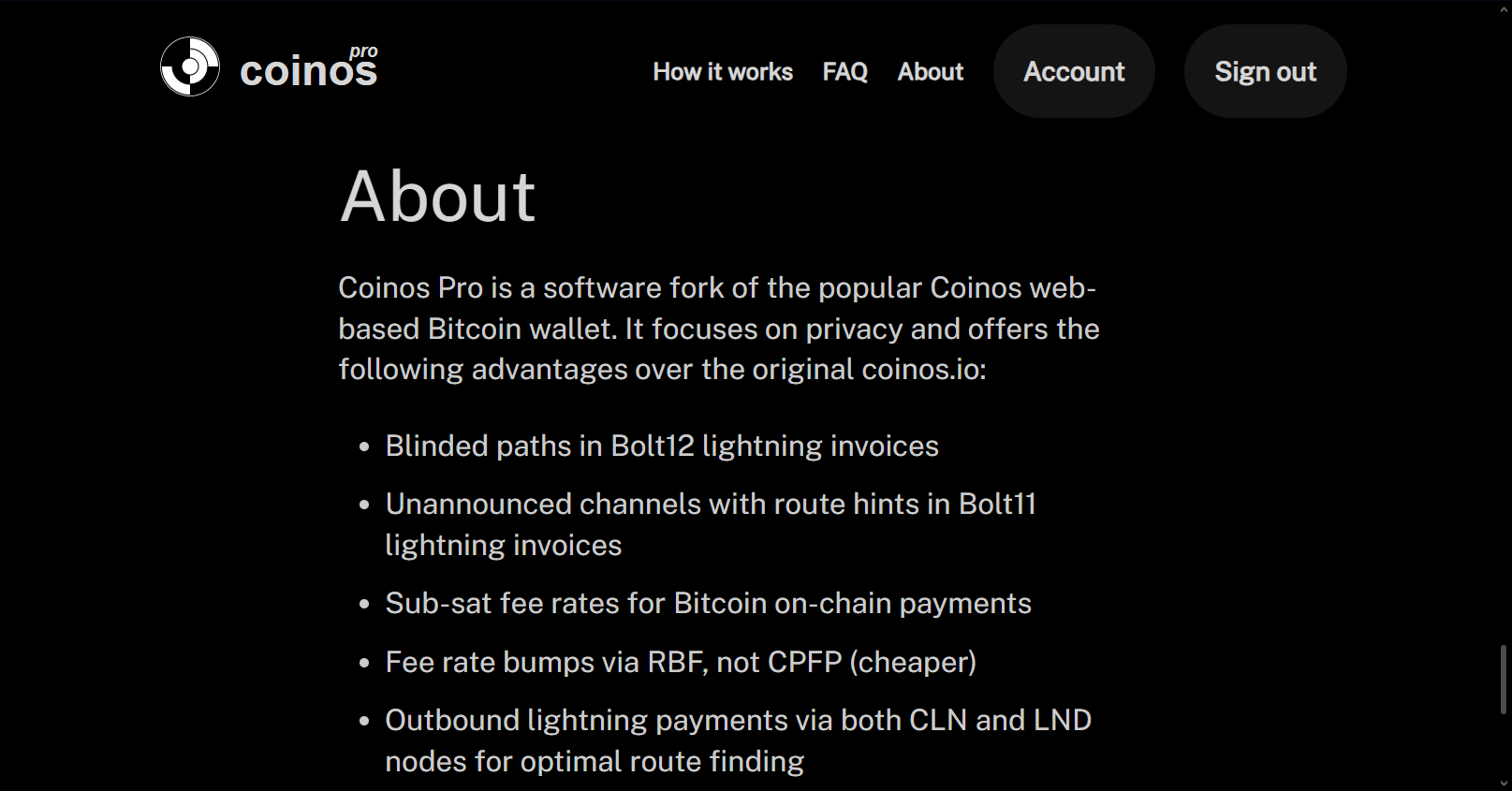1512x791 pixels.
Task: Click the scrollbar up arrow
Action: (x=1504, y=7)
